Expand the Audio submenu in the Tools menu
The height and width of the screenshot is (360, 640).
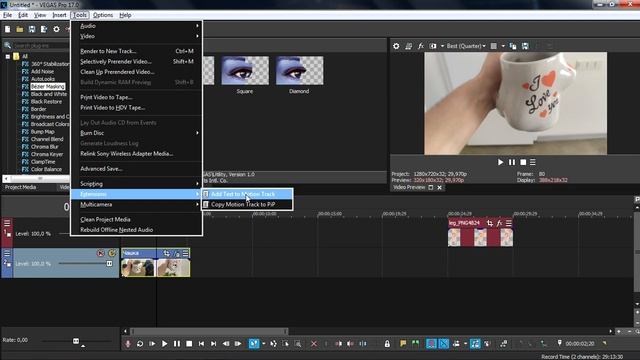pos(137,26)
